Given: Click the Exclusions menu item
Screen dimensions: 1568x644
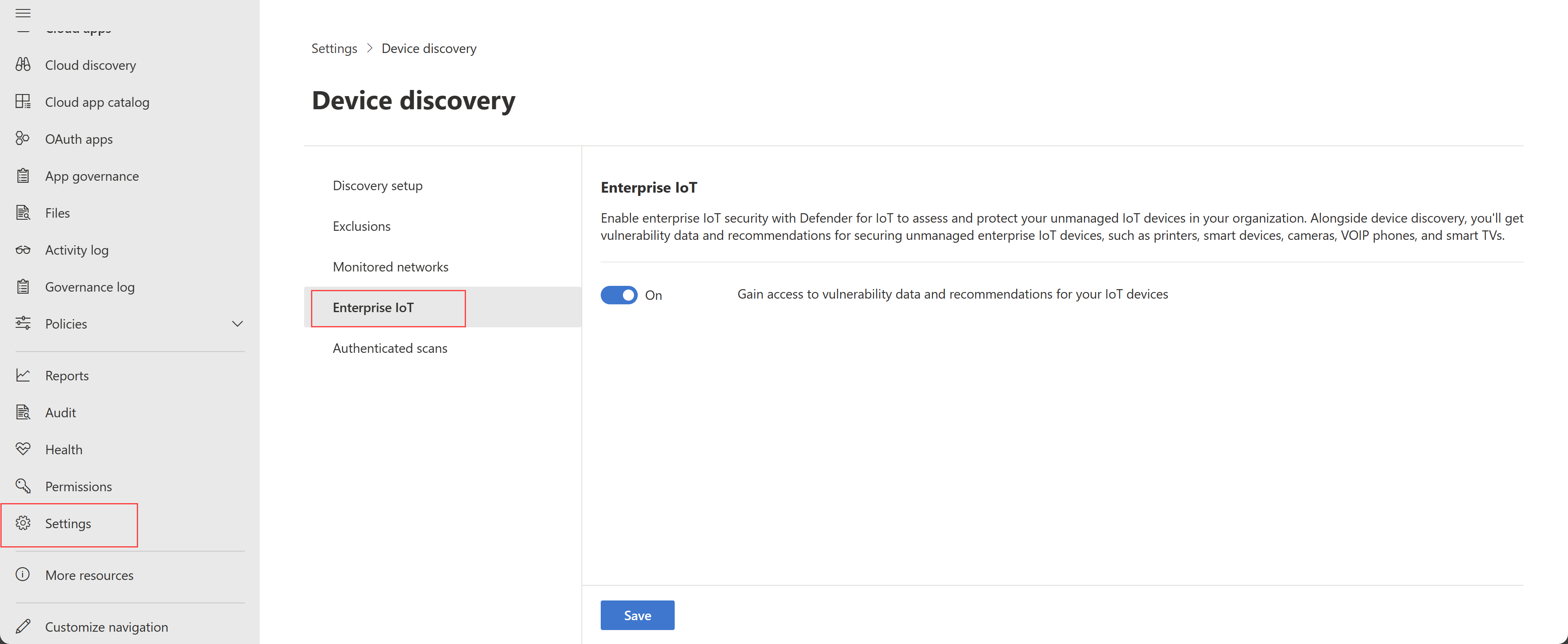Looking at the screenshot, I should [x=361, y=225].
